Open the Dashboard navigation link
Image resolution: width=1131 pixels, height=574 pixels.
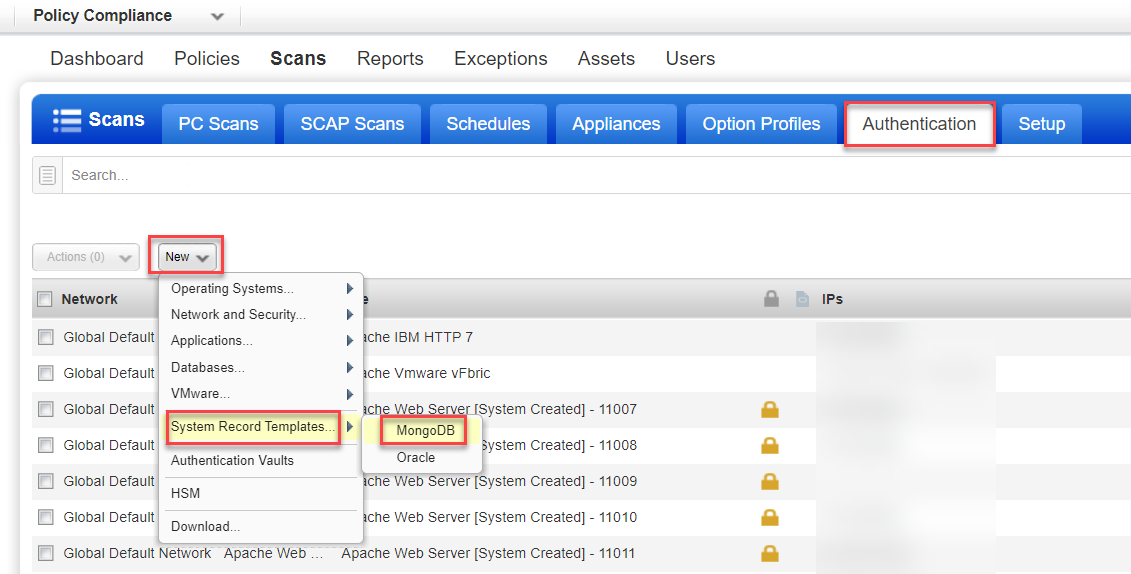[x=97, y=59]
